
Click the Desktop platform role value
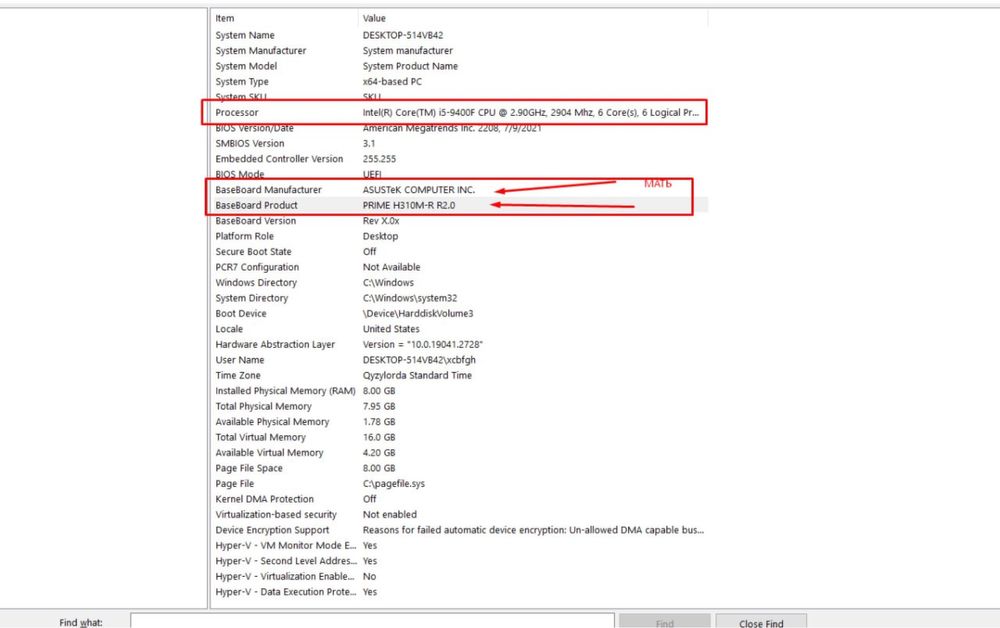point(380,236)
